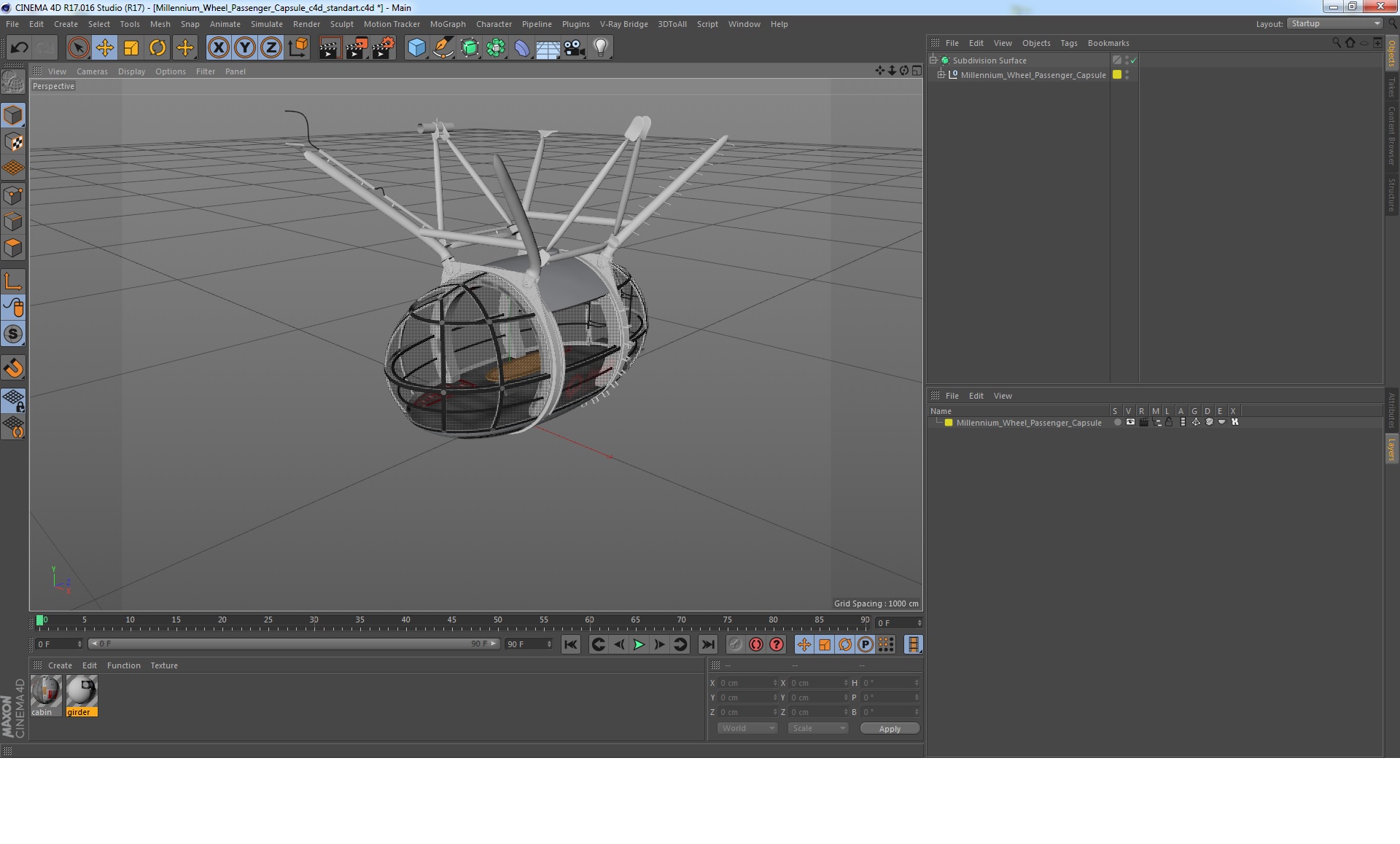Screen dimensions: 1400x844
Task: Open the Content Browser side tab
Action: click(x=1391, y=136)
